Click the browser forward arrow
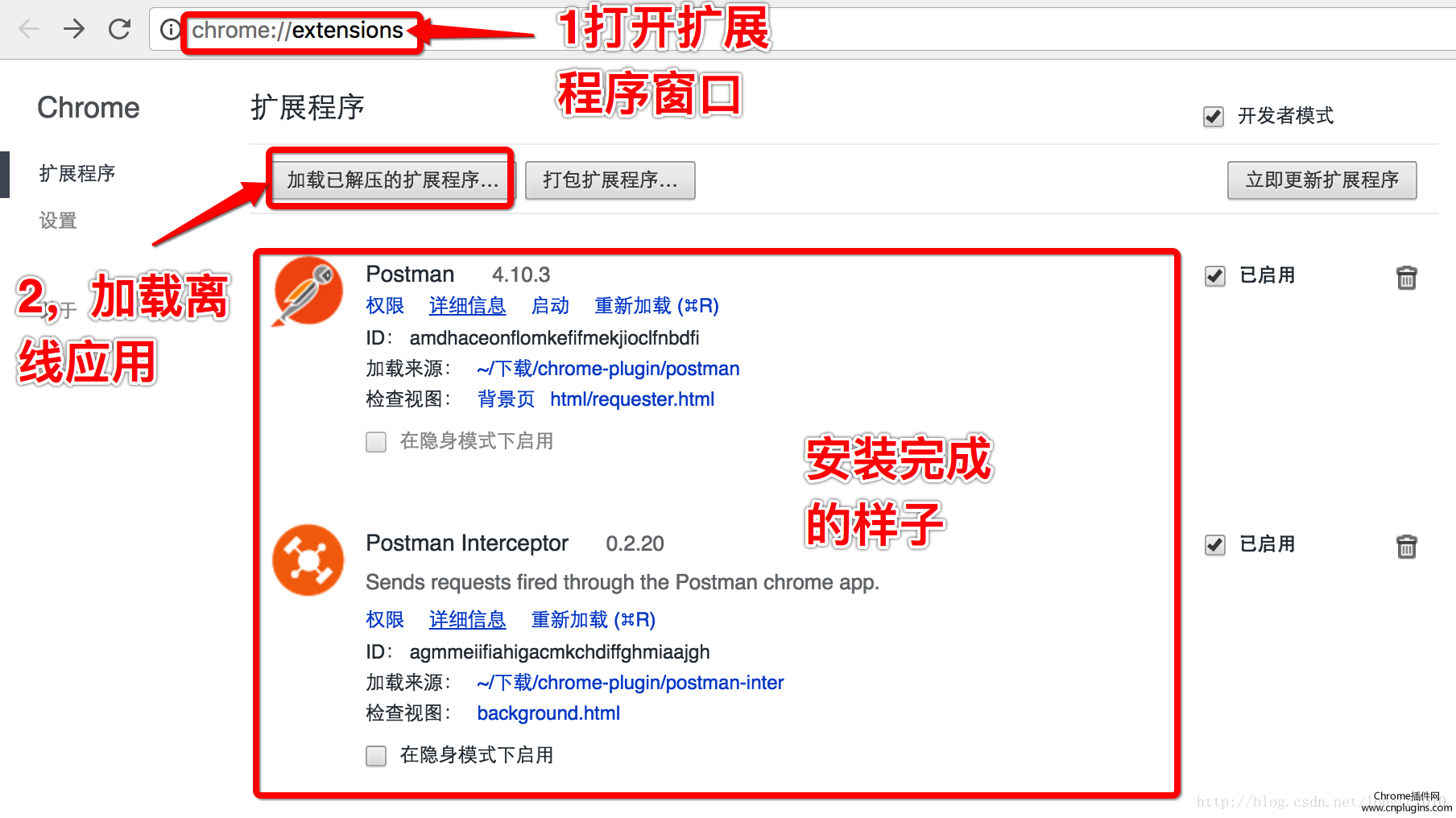Screen dimensions: 1456x818 pyautogui.click(x=74, y=30)
